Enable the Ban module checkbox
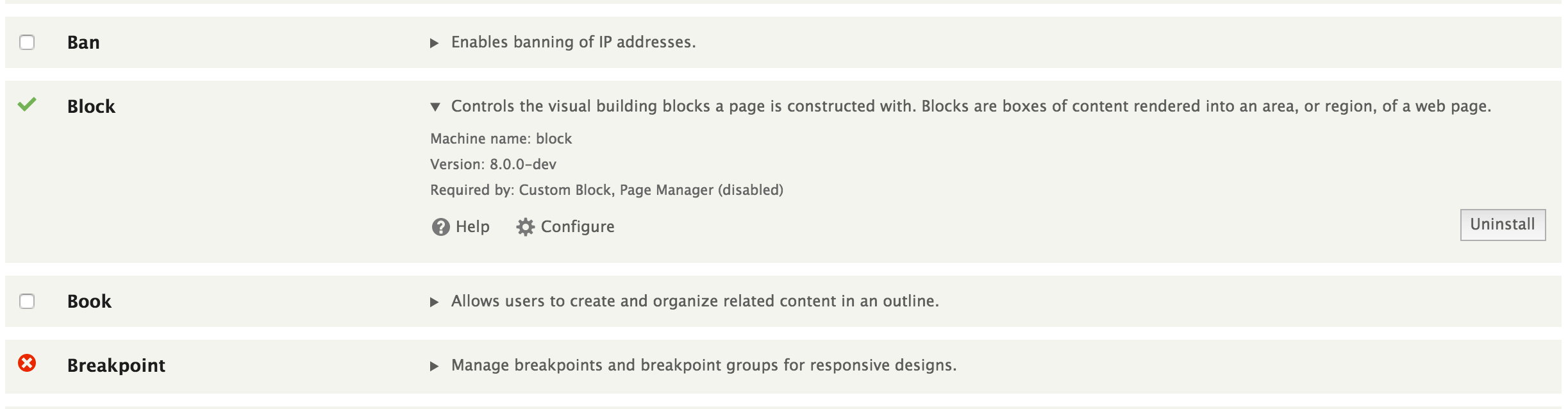This screenshot has height=409, width=1568. point(27,42)
